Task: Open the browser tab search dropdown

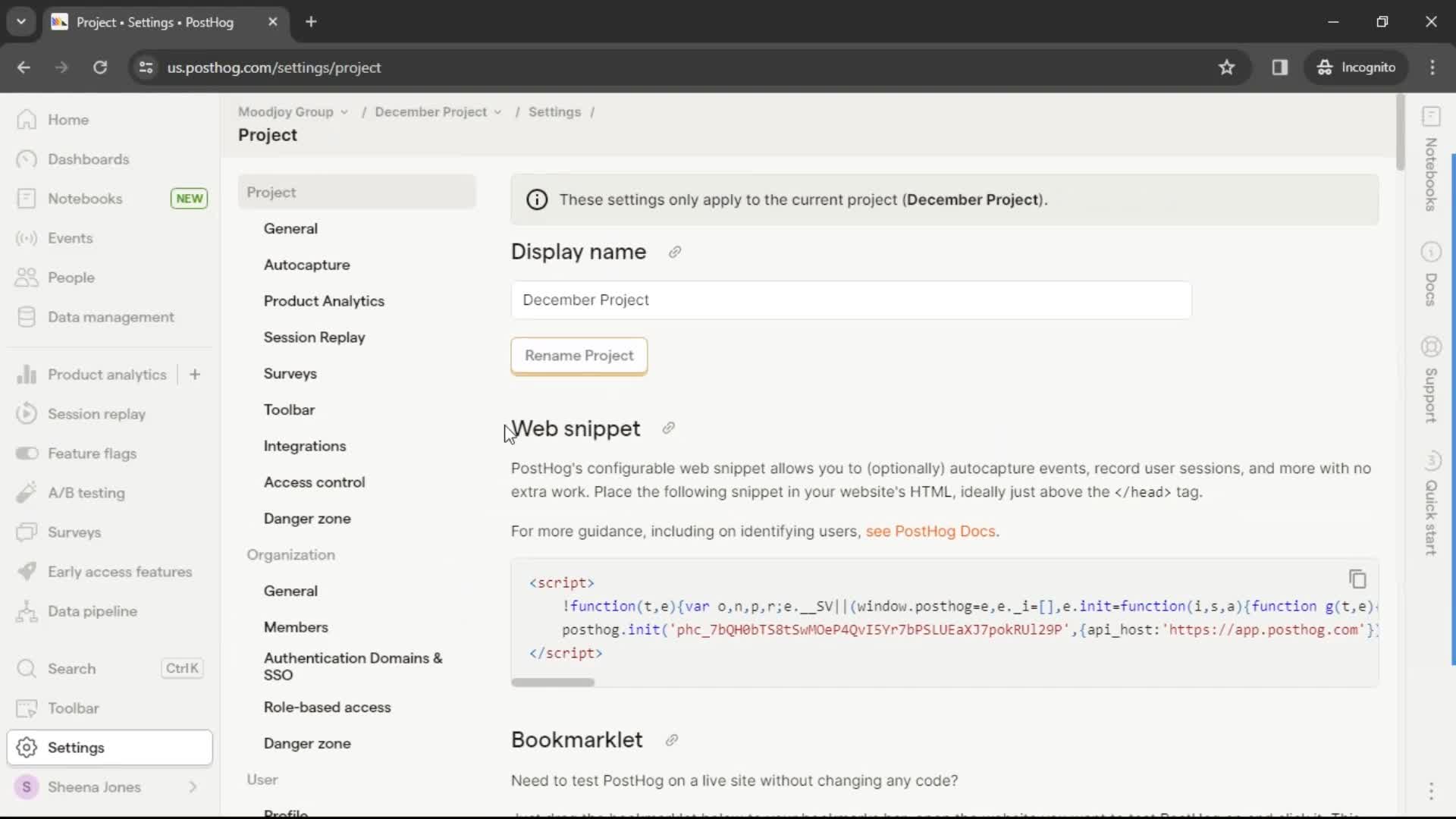Action: point(21,22)
